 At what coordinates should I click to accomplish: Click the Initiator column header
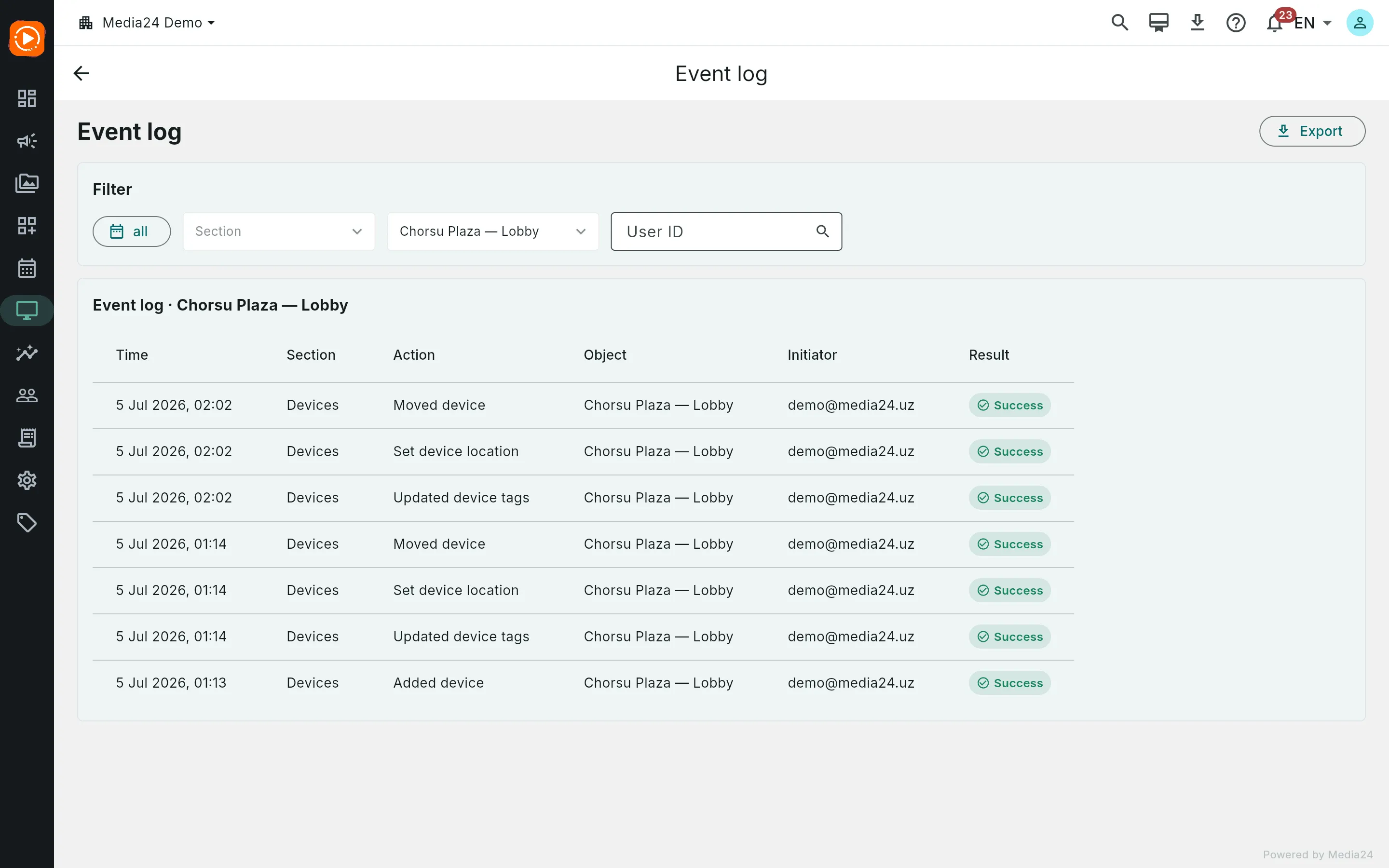pos(812,355)
